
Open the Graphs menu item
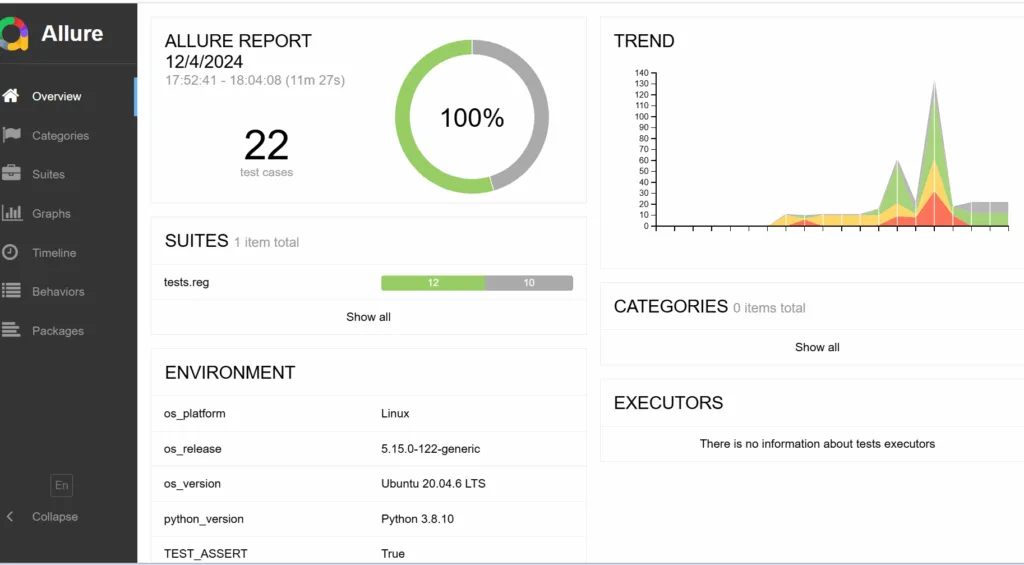point(51,214)
